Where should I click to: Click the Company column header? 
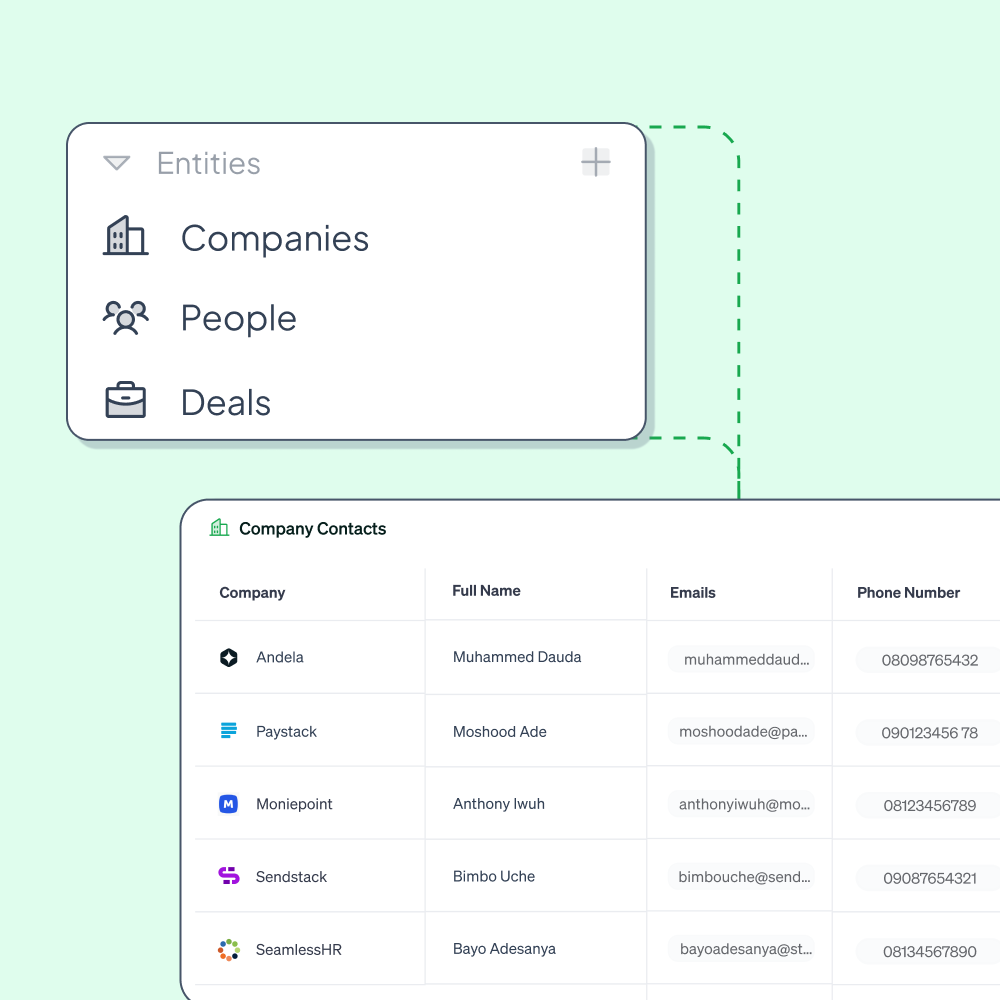252,593
